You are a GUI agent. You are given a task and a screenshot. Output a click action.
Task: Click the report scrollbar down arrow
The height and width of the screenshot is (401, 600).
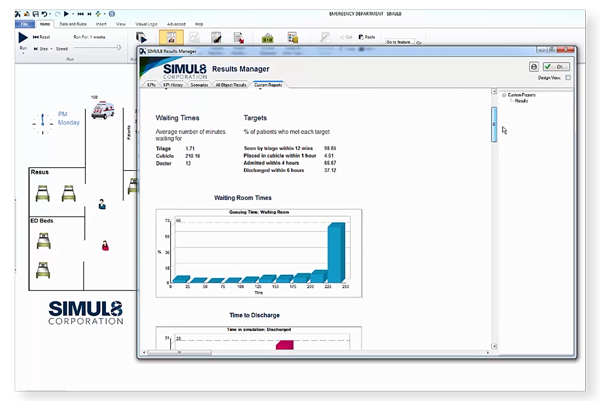click(494, 346)
